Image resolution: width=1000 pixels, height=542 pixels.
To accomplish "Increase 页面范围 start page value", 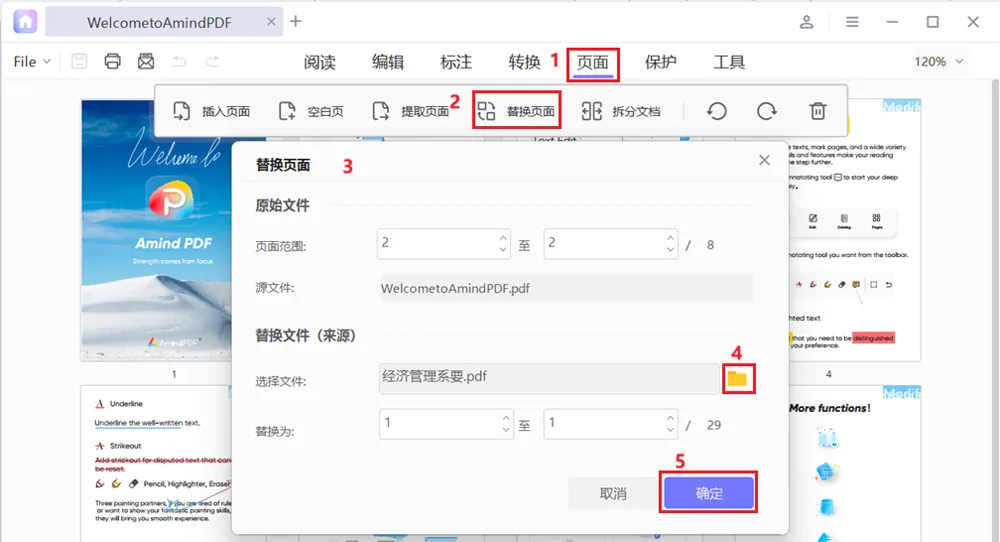I will coord(503,237).
